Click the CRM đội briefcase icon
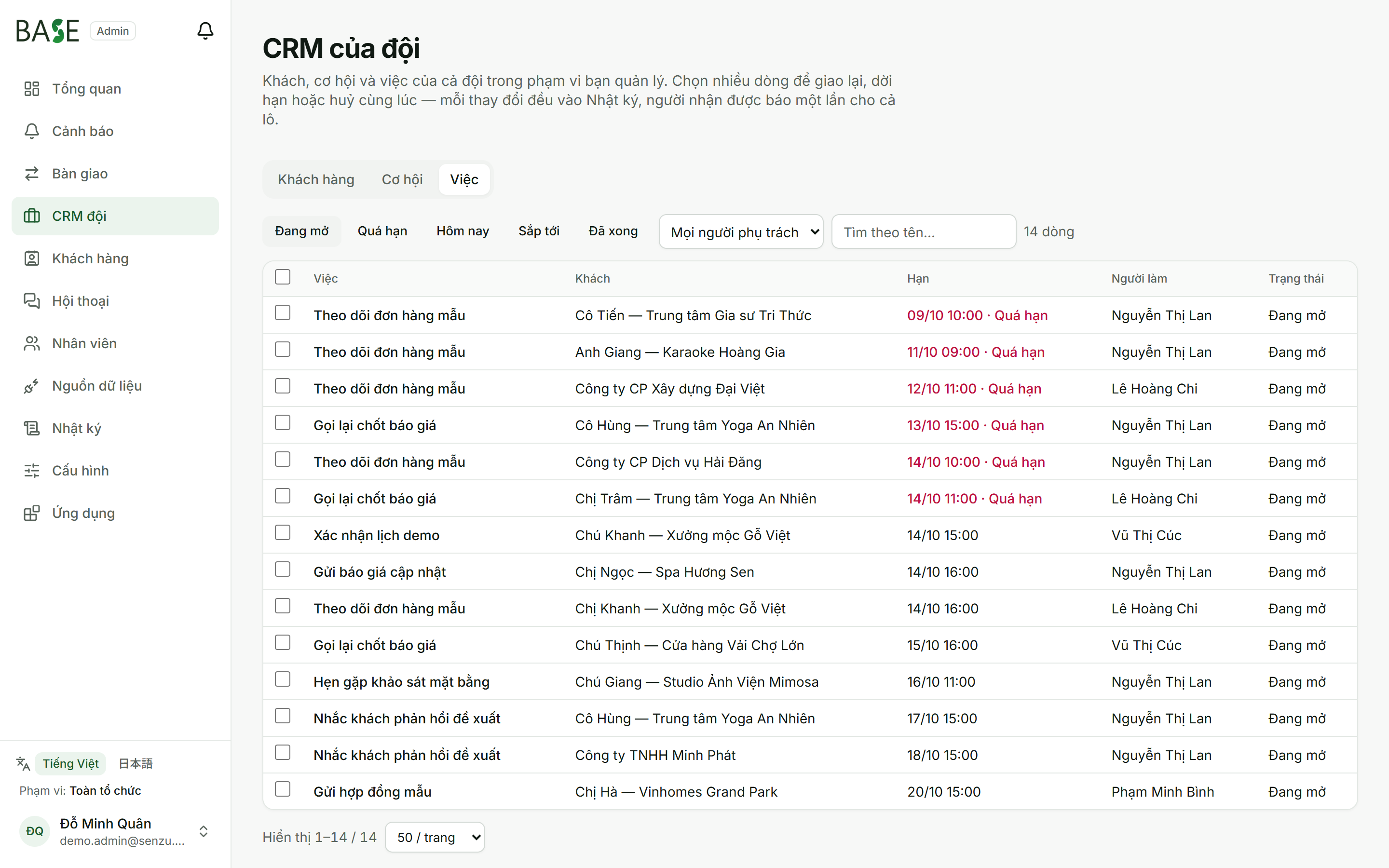Image resolution: width=1389 pixels, height=868 pixels. pyautogui.click(x=31, y=217)
